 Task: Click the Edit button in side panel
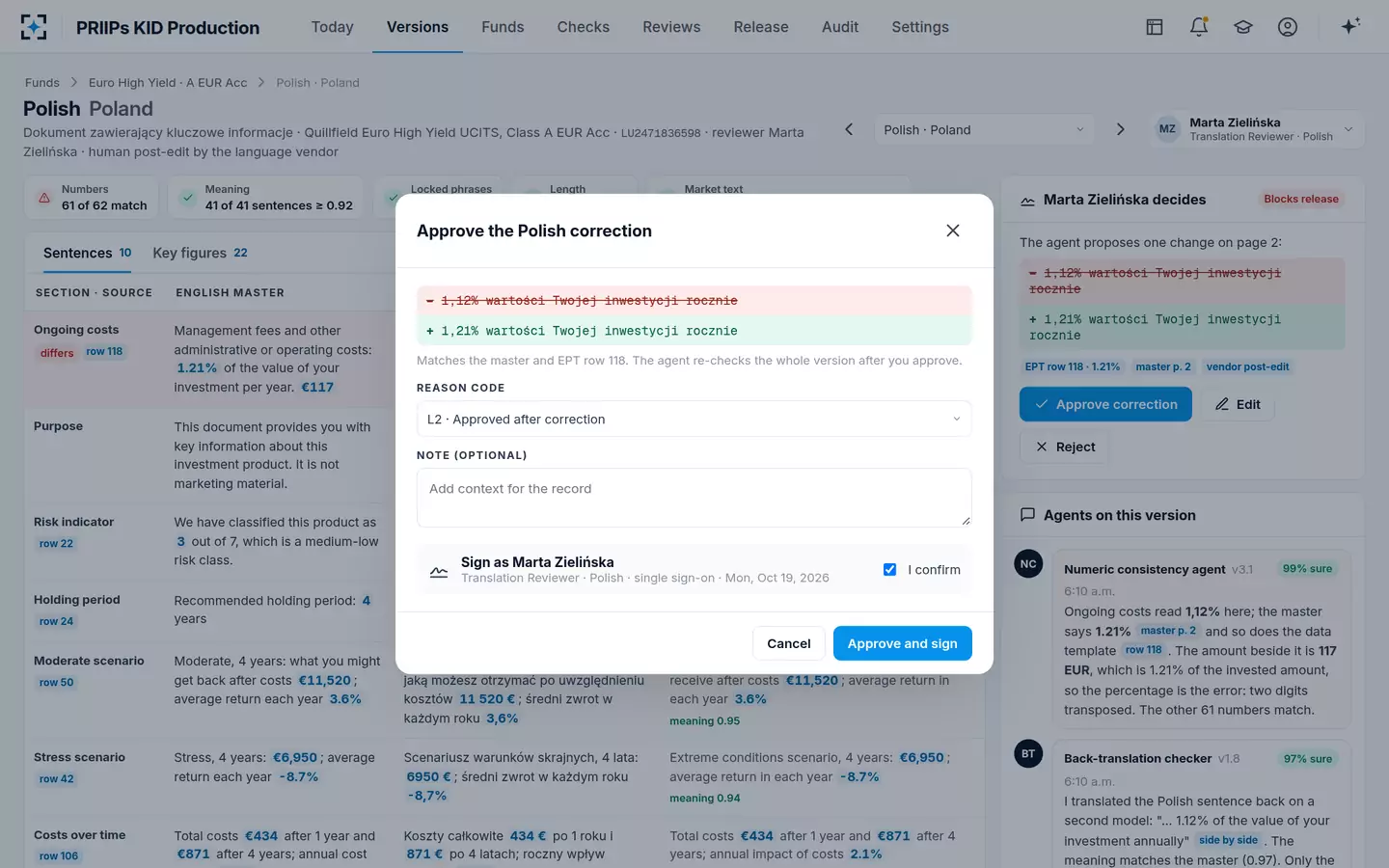pyautogui.click(x=1238, y=404)
